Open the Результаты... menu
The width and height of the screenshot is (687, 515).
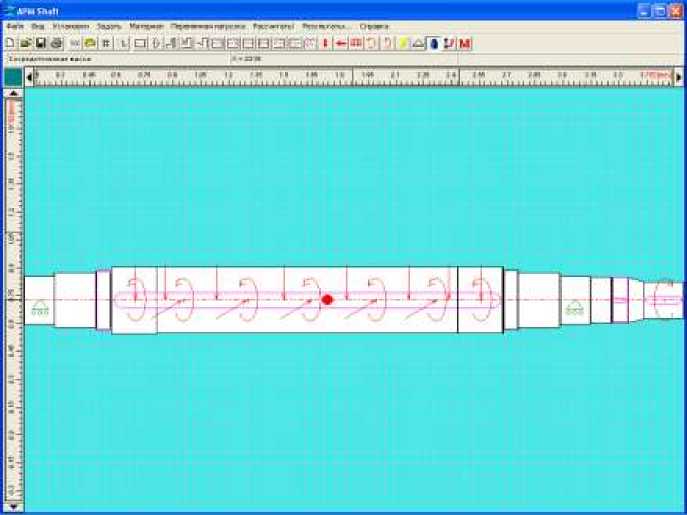click(x=327, y=26)
